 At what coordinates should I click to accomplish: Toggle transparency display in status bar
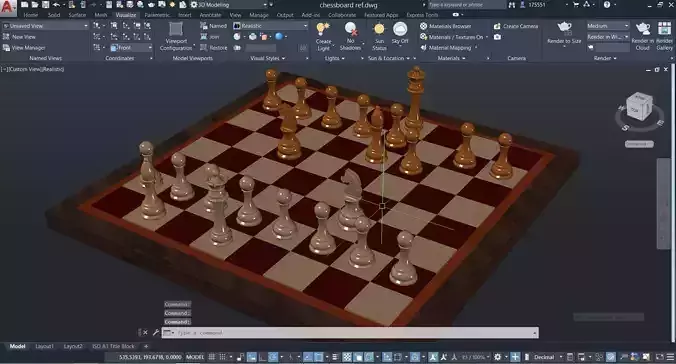click(347, 357)
